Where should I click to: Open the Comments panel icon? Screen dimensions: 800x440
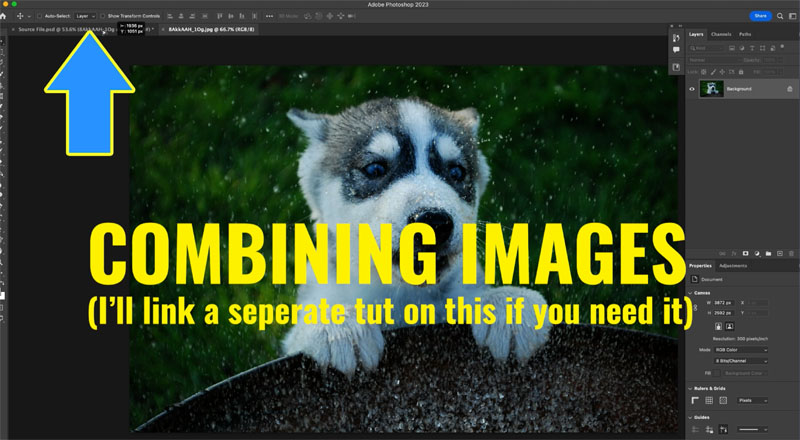(676, 50)
